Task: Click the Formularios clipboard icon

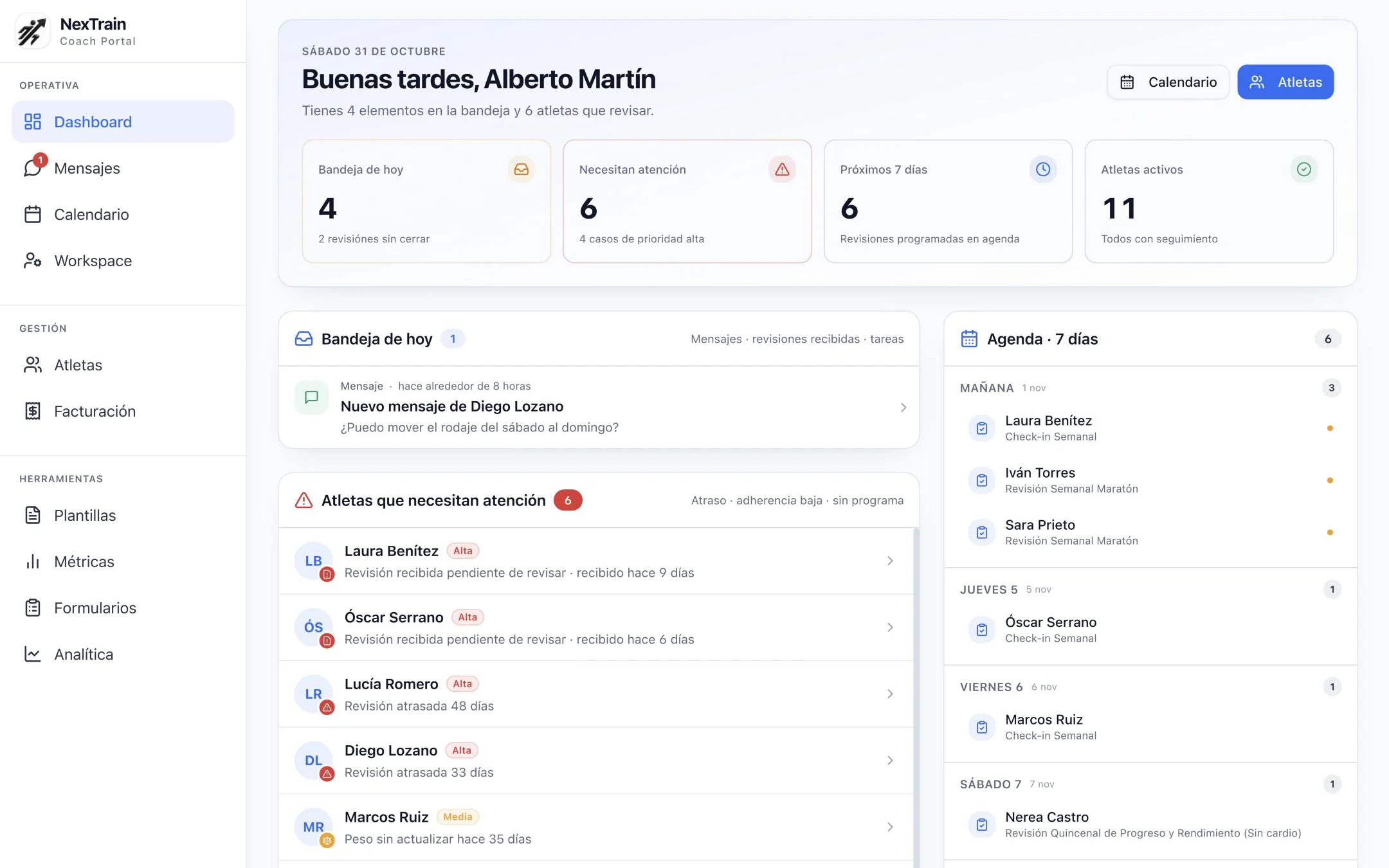Action: 33,608
